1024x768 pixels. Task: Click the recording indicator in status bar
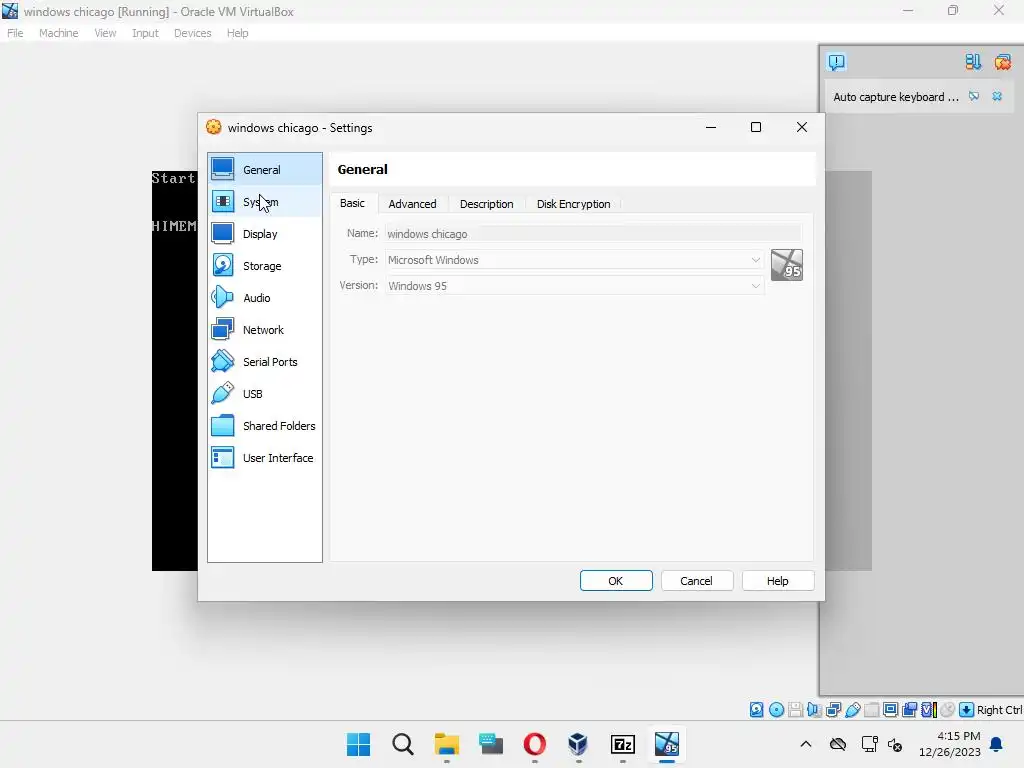(909, 710)
